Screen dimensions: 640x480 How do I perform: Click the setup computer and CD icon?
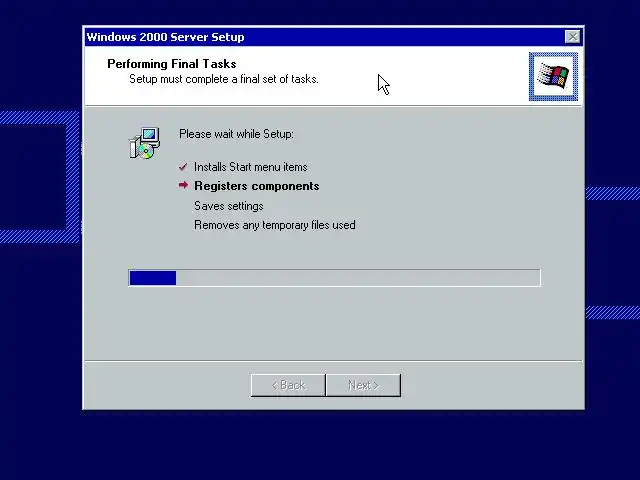(x=145, y=143)
